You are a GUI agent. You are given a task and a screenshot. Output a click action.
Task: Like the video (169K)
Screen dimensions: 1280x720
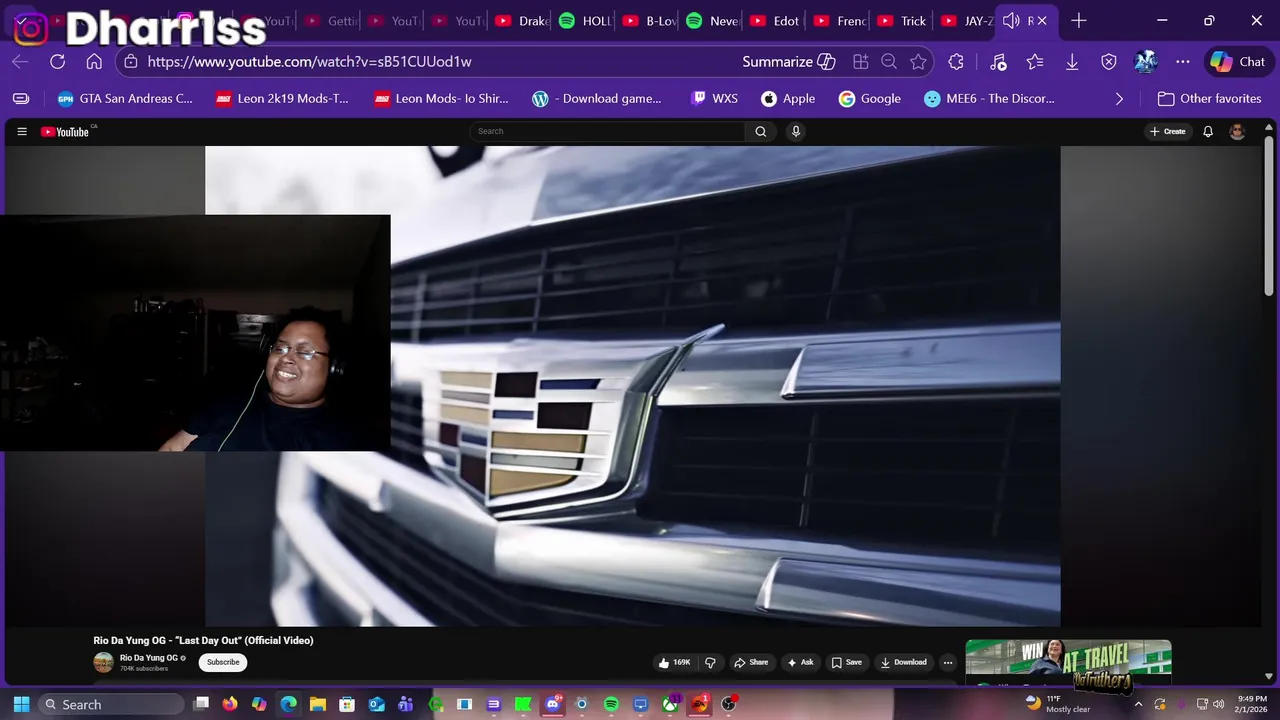tap(674, 662)
